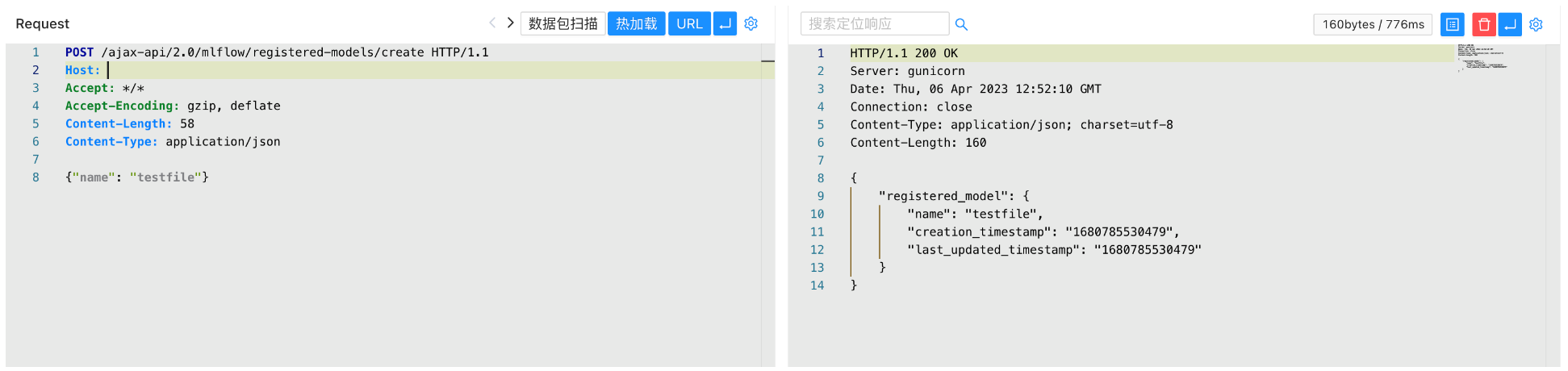This screenshot has width=1568, height=371.
Task: Click the search magnifier icon
Action: coord(961,24)
